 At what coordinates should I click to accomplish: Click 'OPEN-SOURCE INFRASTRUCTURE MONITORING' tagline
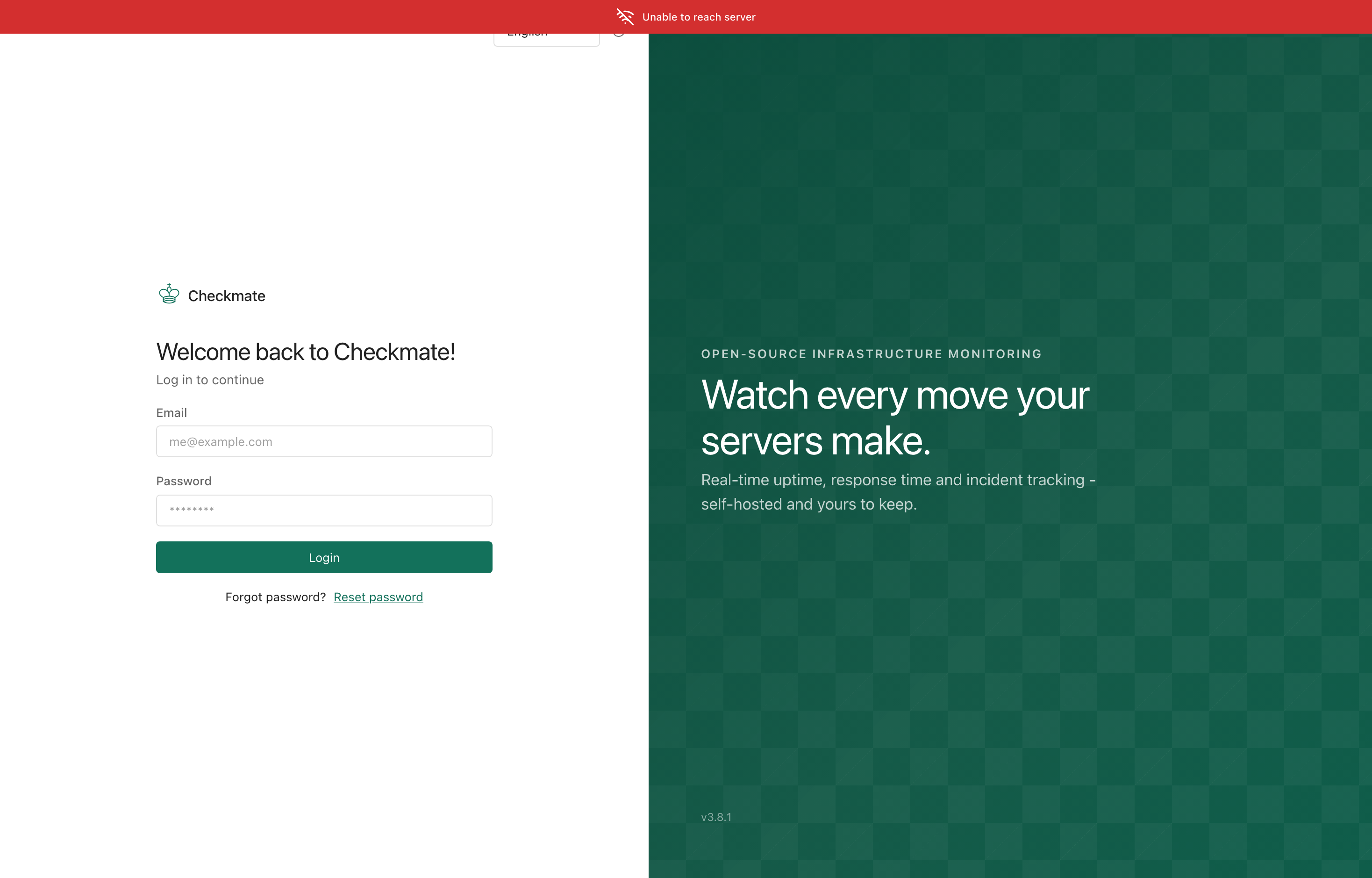(x=872, y=354)
